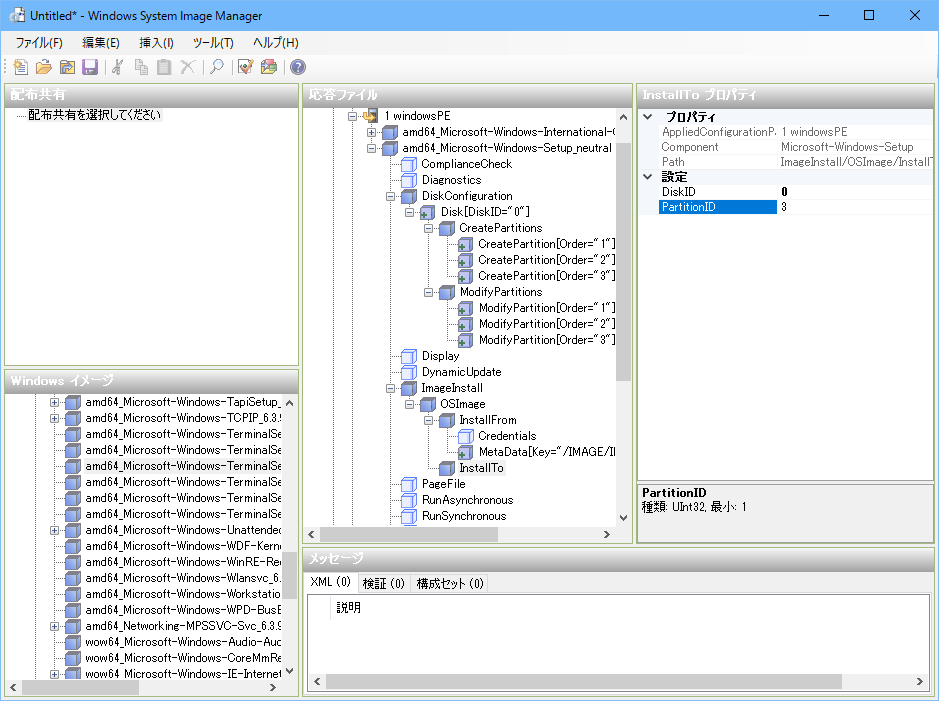This screenshot has height=701, width=939.
Task: Open the ツール(T) menu
Action: coord(213,43)
